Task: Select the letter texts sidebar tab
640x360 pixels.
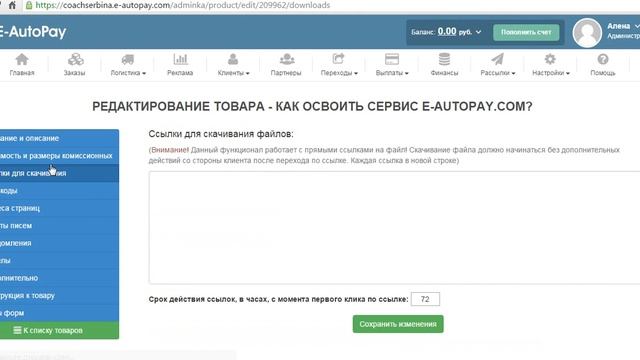Action: (59, 226)
